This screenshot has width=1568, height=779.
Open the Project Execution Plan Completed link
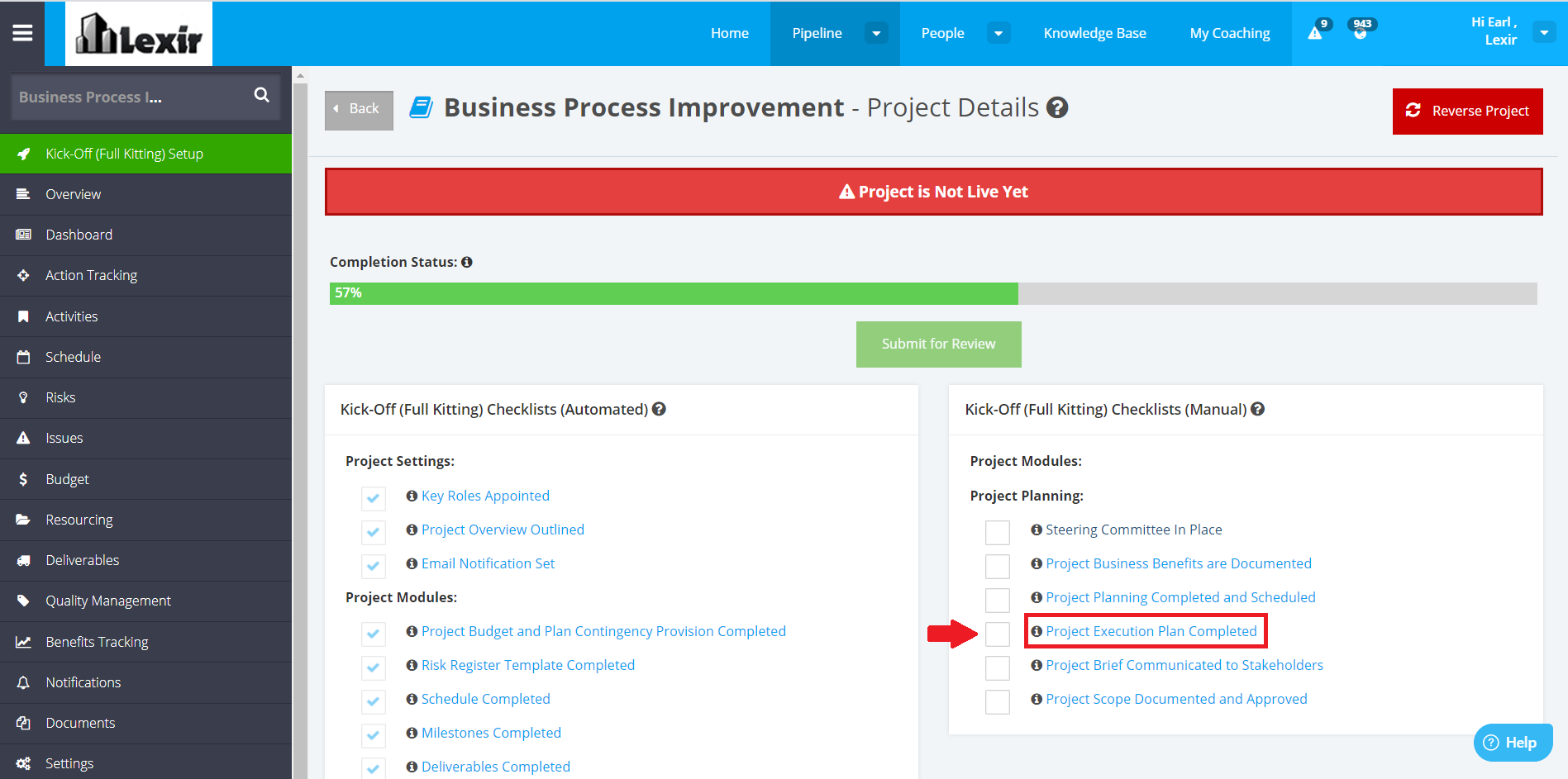[x=1151, y=631]
